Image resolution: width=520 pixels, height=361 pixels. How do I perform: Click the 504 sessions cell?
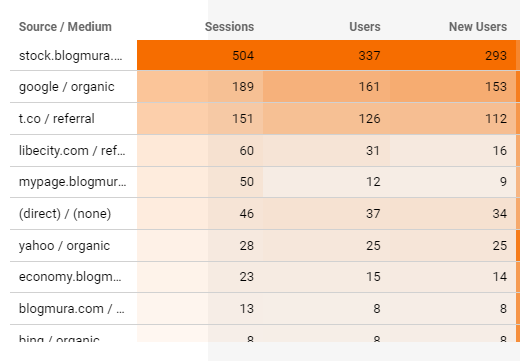point(200,55)
